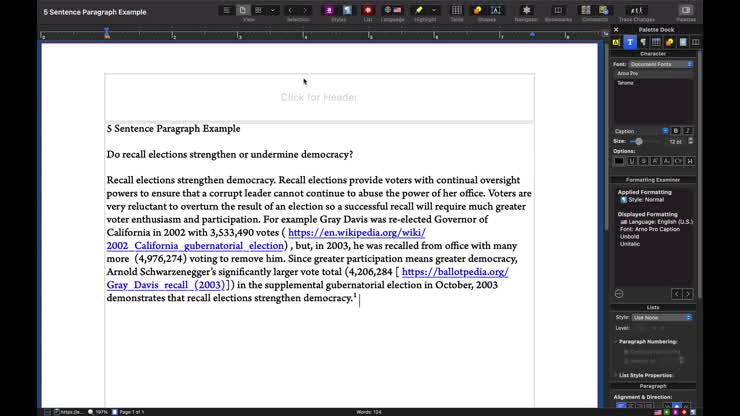The width and height of the screenshot is (740, 416).
Task: Click the List toolbar icon
Action: [368, 10]
